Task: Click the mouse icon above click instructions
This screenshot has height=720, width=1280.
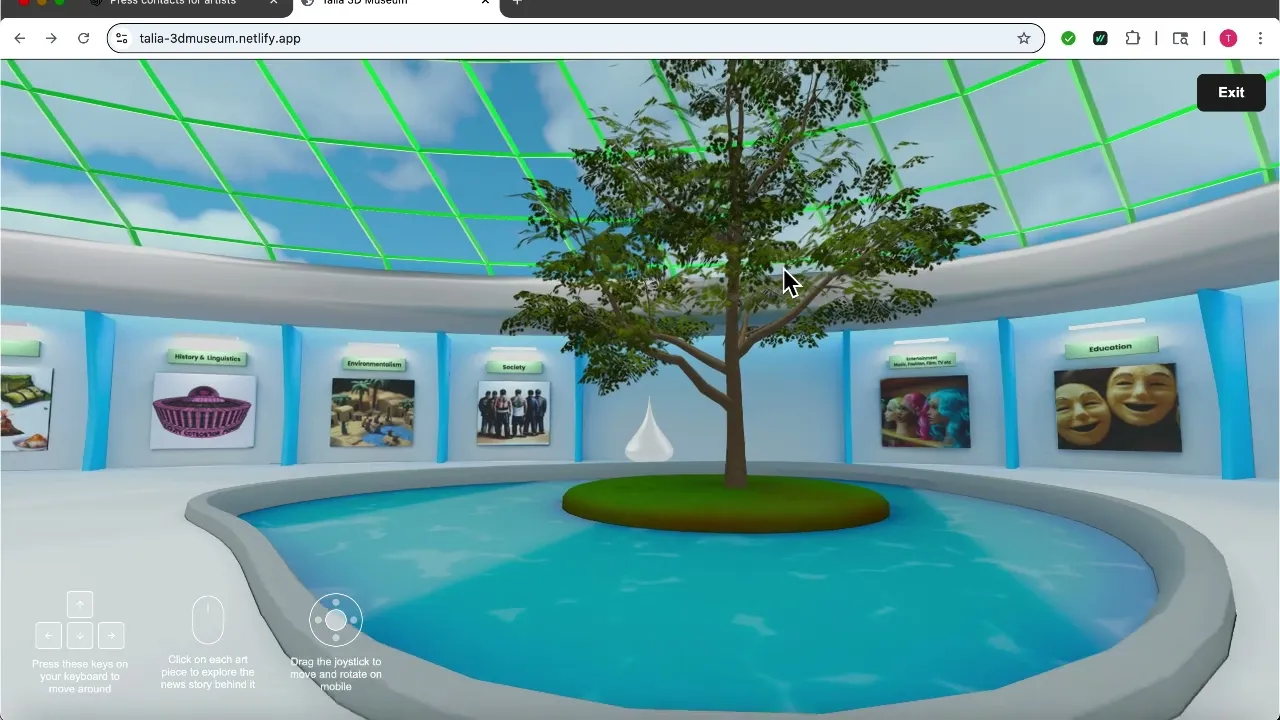Action: click(208, 620)
